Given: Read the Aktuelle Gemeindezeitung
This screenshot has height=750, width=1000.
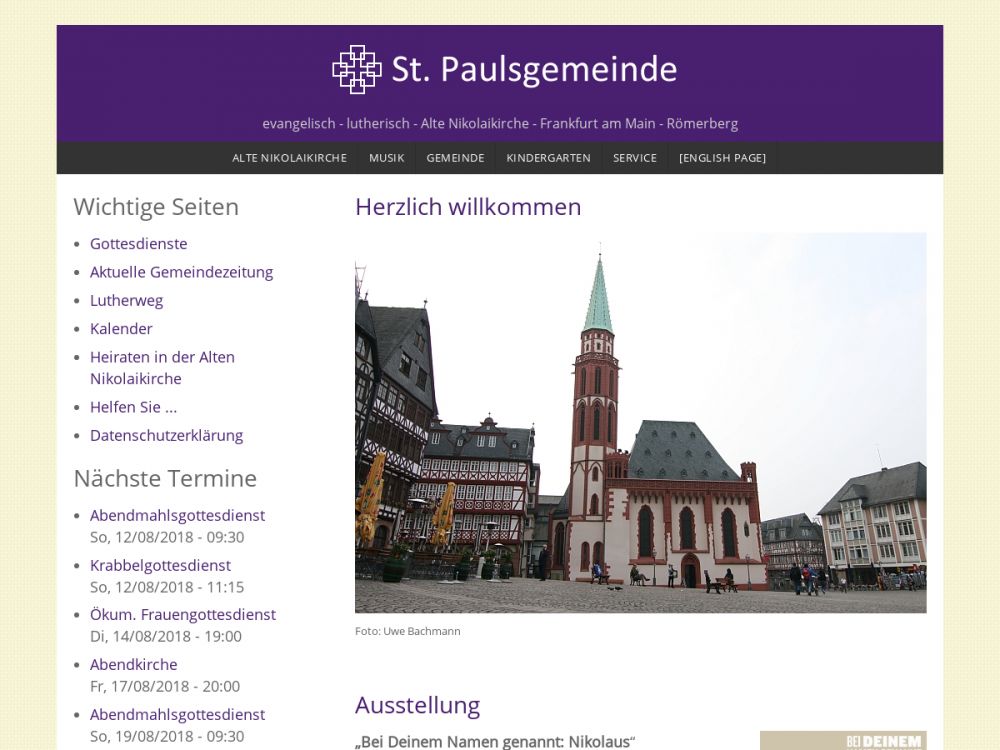Looking at the screenshot, I should click(181, 272).
